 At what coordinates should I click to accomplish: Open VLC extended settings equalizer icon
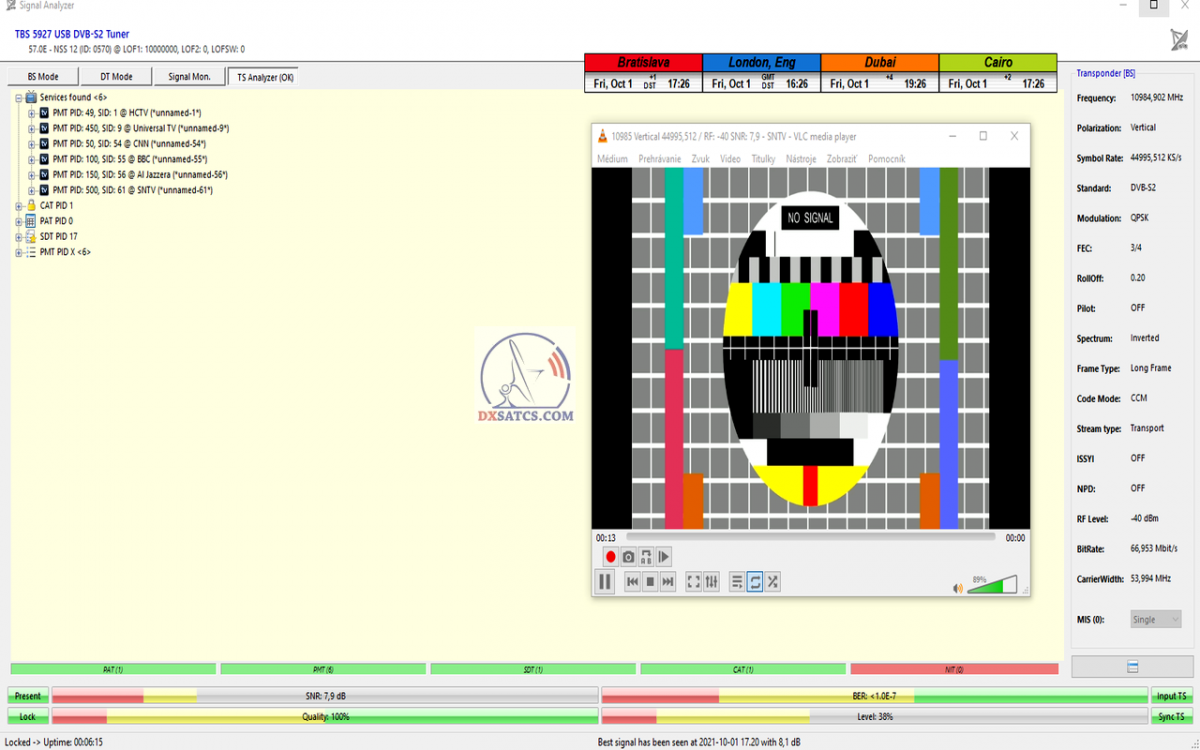tap(711, 582)
